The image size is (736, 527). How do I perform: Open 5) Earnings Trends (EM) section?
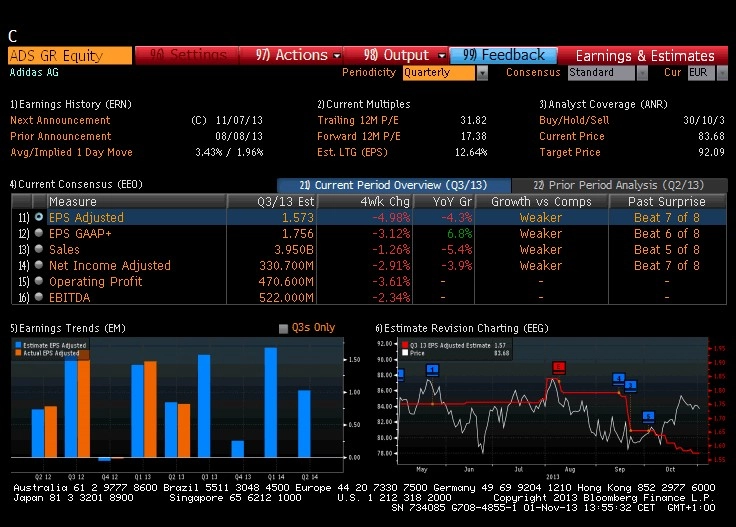pos(68,328)
